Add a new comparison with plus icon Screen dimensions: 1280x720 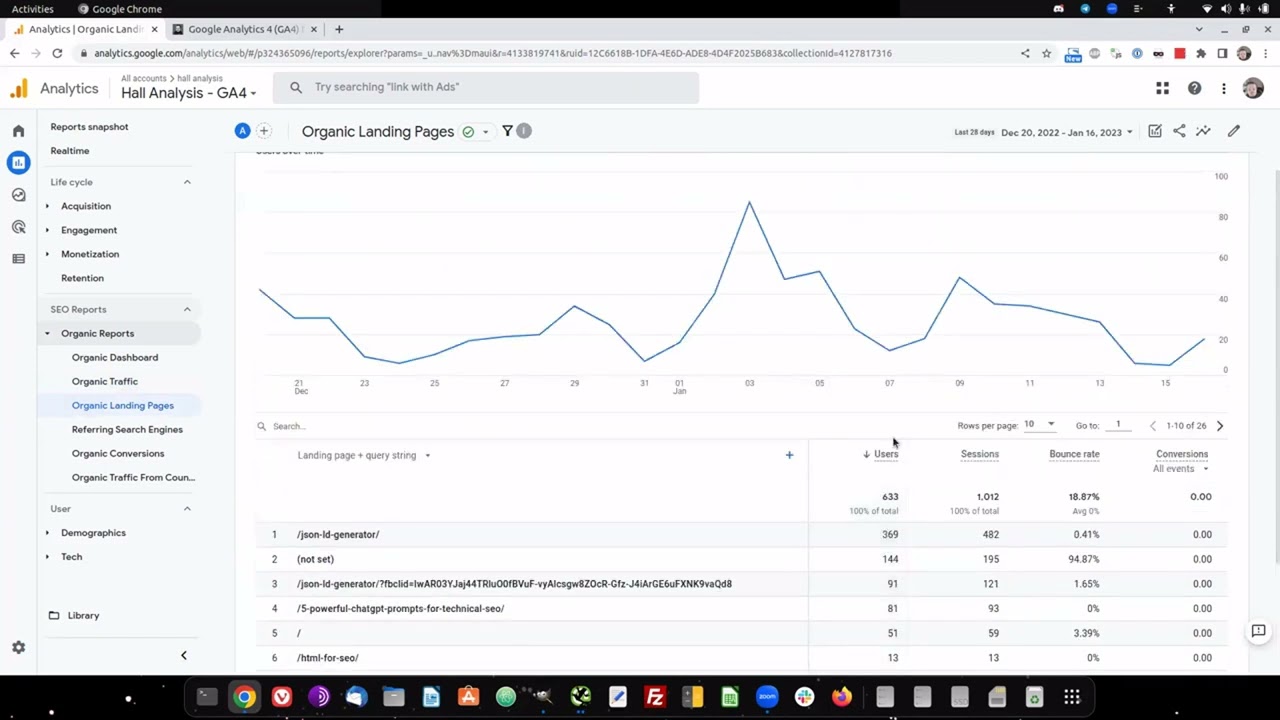point(264,131)
